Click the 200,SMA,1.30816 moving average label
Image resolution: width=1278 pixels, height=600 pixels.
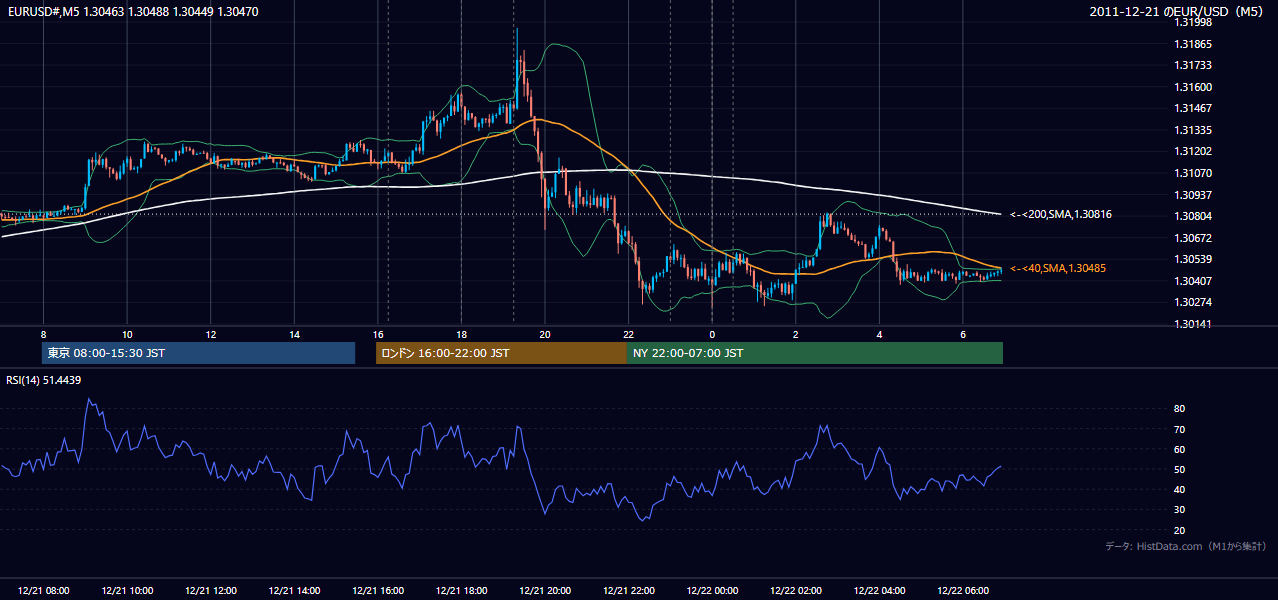click(1061, 214)
